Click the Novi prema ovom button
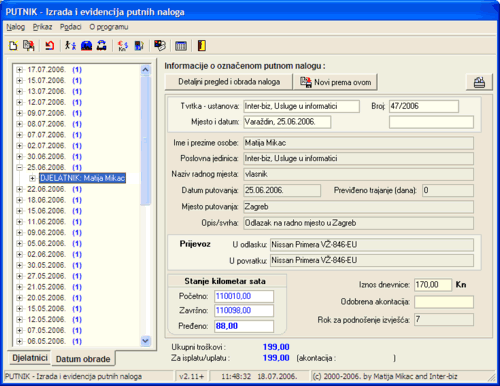 pyautogui.click(x=335, y=82)
